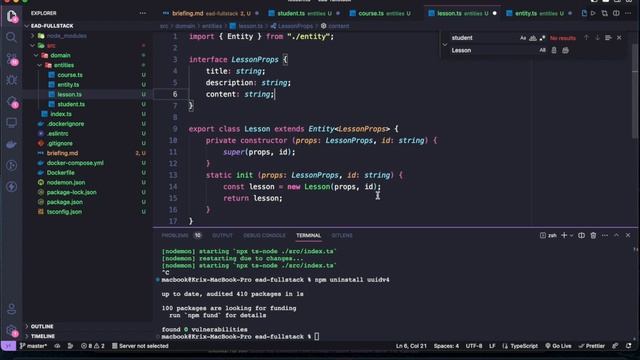
Task: Open the Explorer view in activity bar
Action: pos(12,16)
